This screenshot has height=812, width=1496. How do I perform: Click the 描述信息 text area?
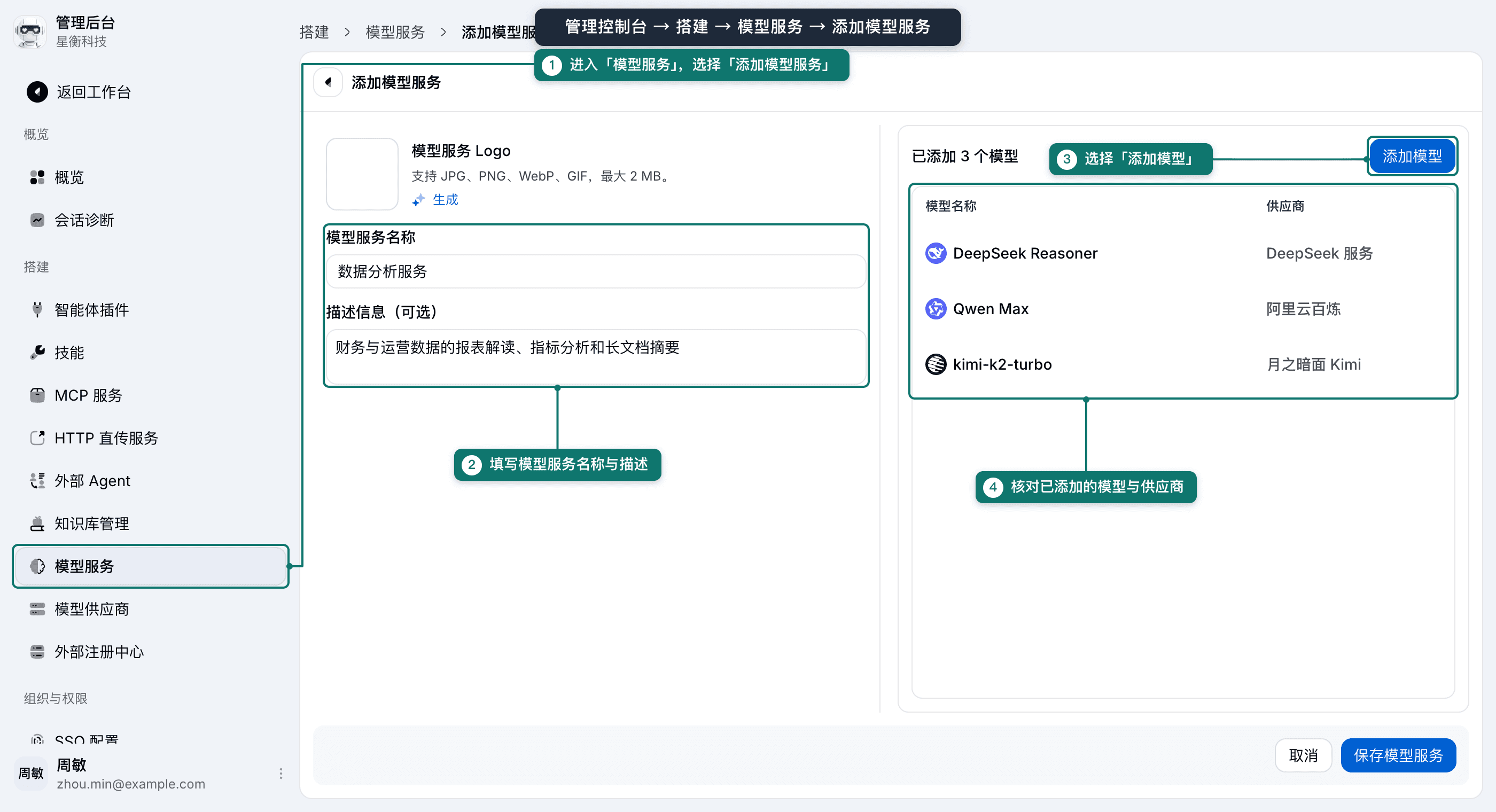coord(596,357)
